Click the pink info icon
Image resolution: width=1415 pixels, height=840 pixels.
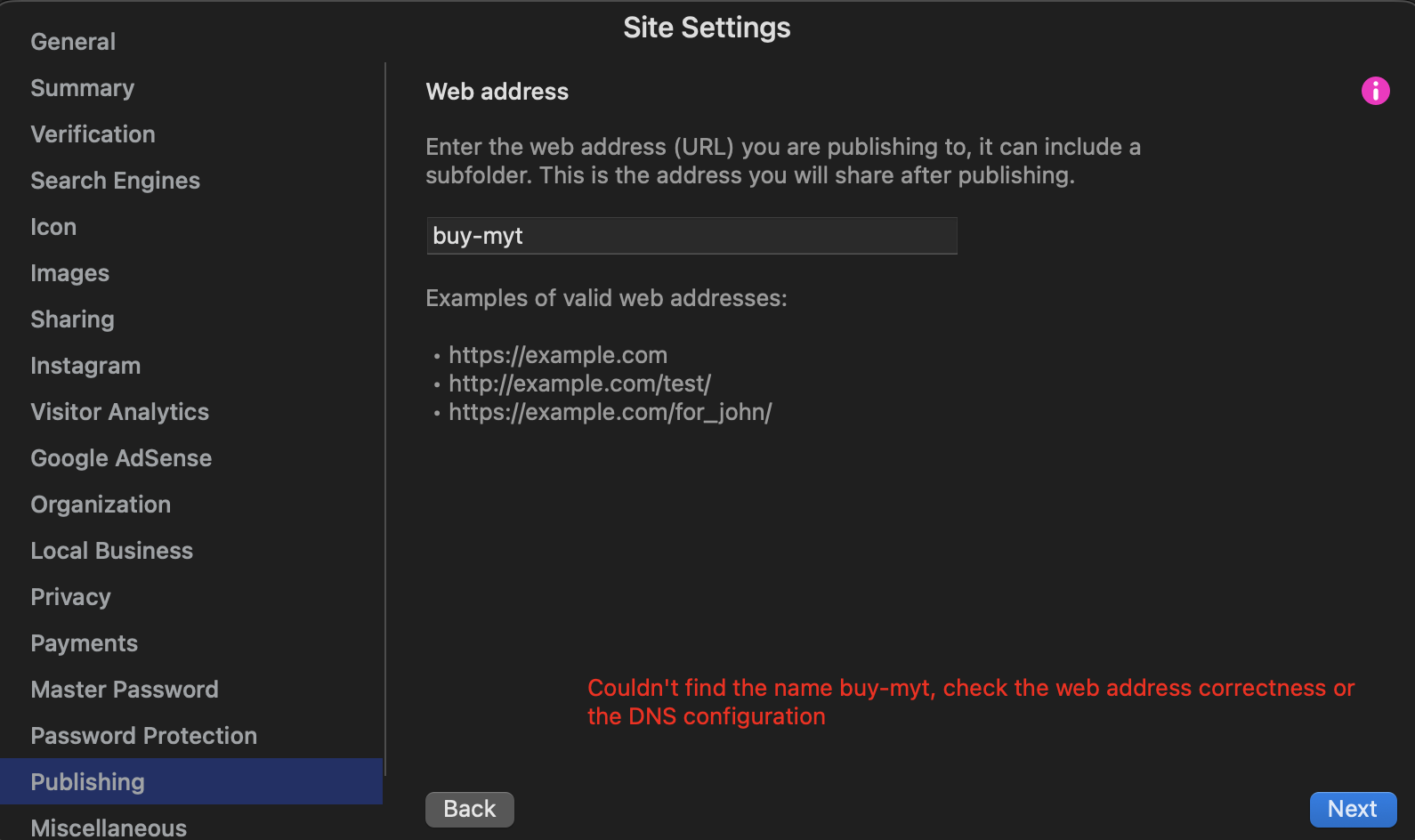tap(1375, 91)
